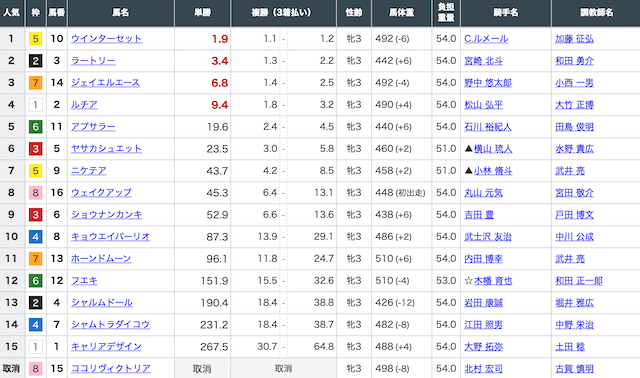Viewport: 640px width, 378px height.
Task: Open horse ウェイクアップ link
Action: (x=101, y=193)
